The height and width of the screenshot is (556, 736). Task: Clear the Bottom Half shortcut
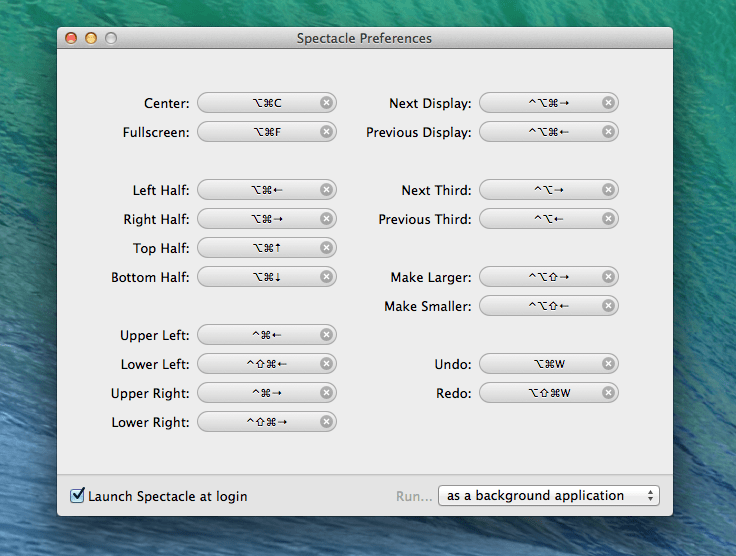326,277
